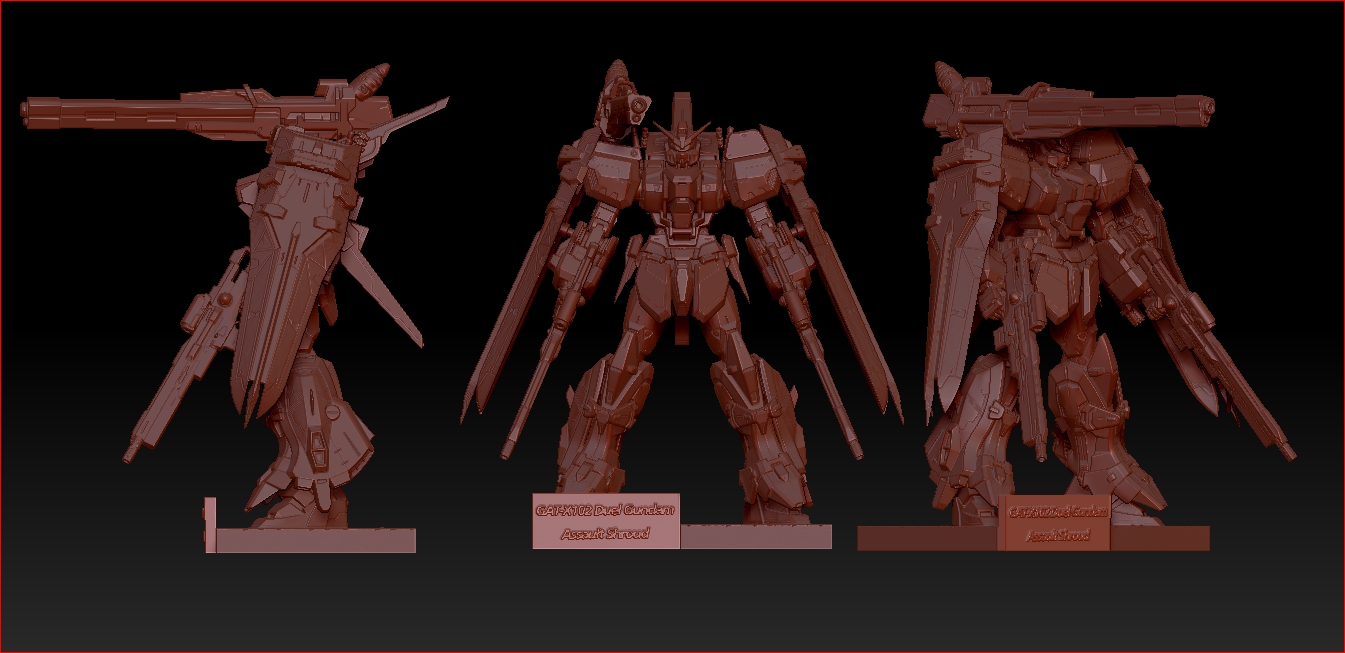
Task: Select the side-view Gundam model on the left
Action: point(234,294)
